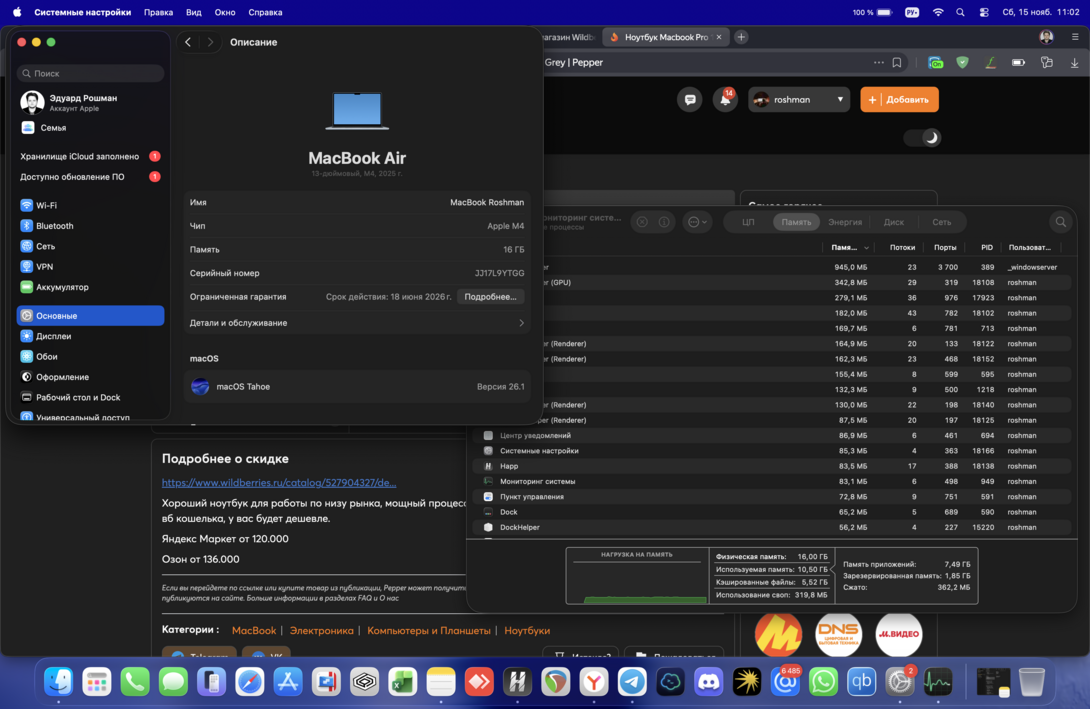The image size is (1090, 709).
Task: Open Ноутбуки category link
Action: point(527,630)
